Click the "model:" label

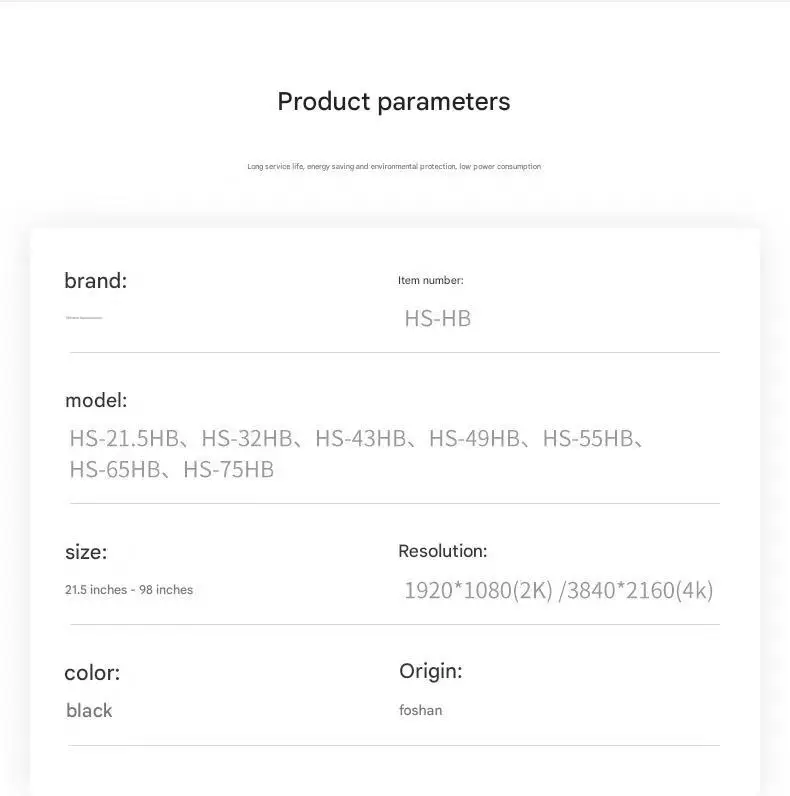(x=96, y=401)
